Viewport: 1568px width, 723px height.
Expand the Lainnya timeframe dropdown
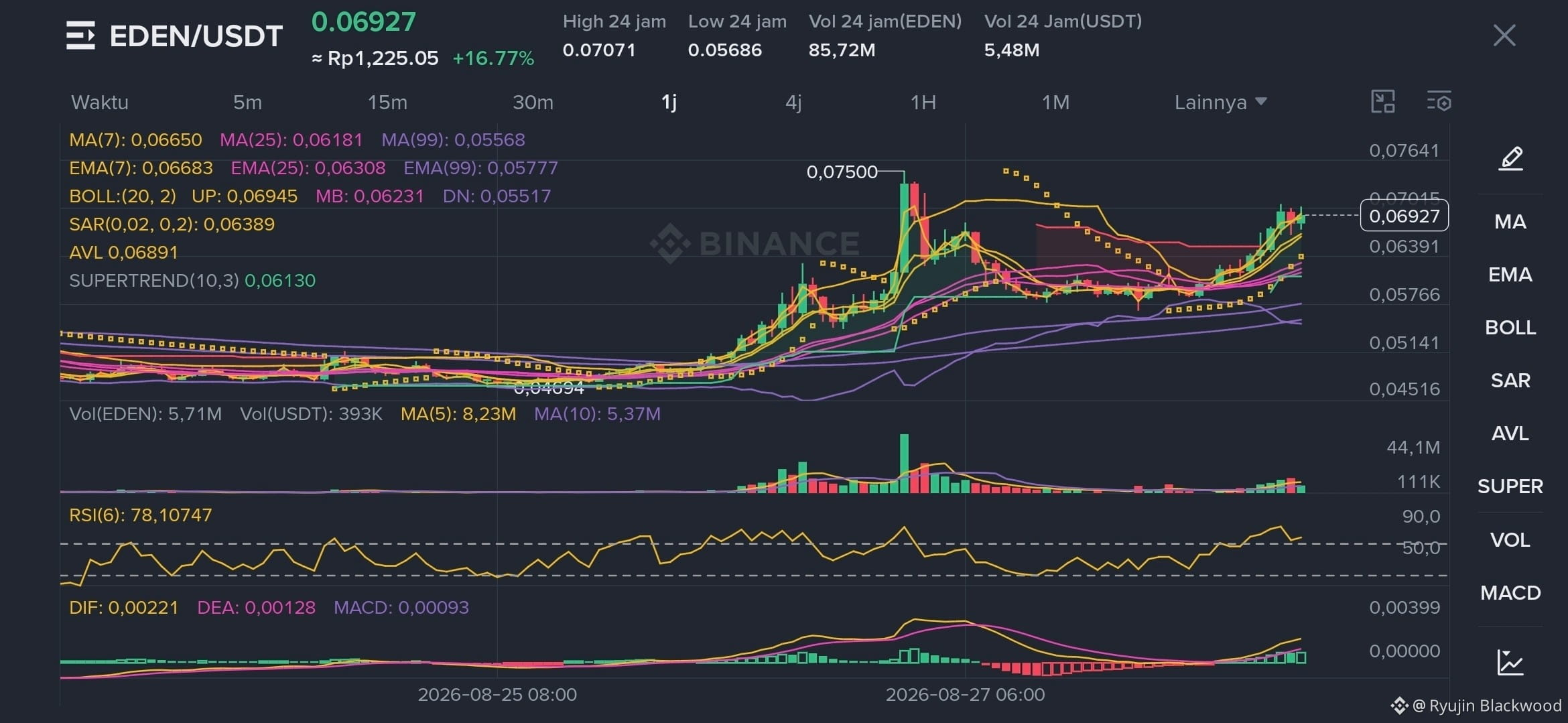(1220, 103)
